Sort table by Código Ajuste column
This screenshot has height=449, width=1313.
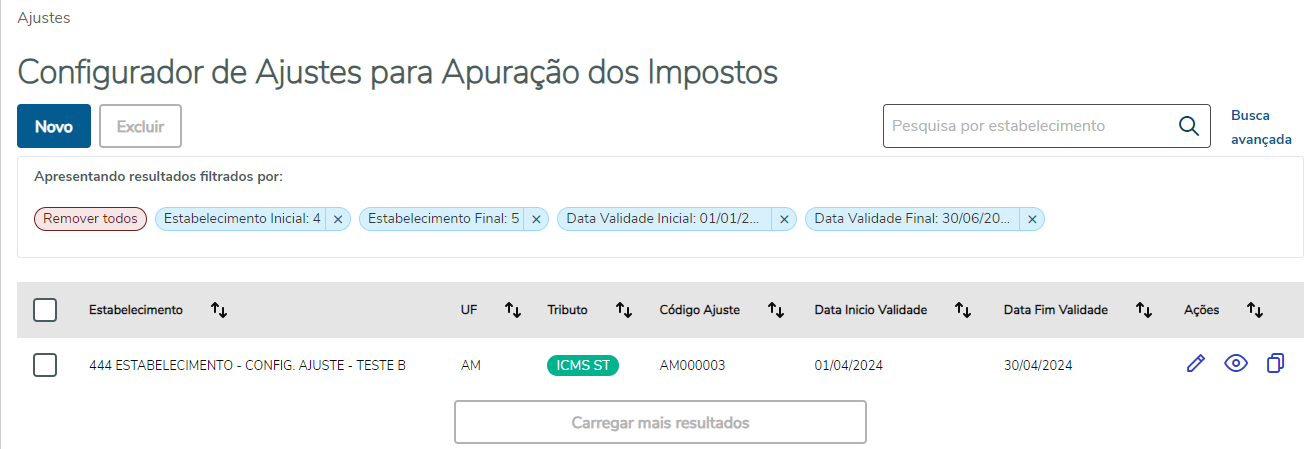point(776,310)
